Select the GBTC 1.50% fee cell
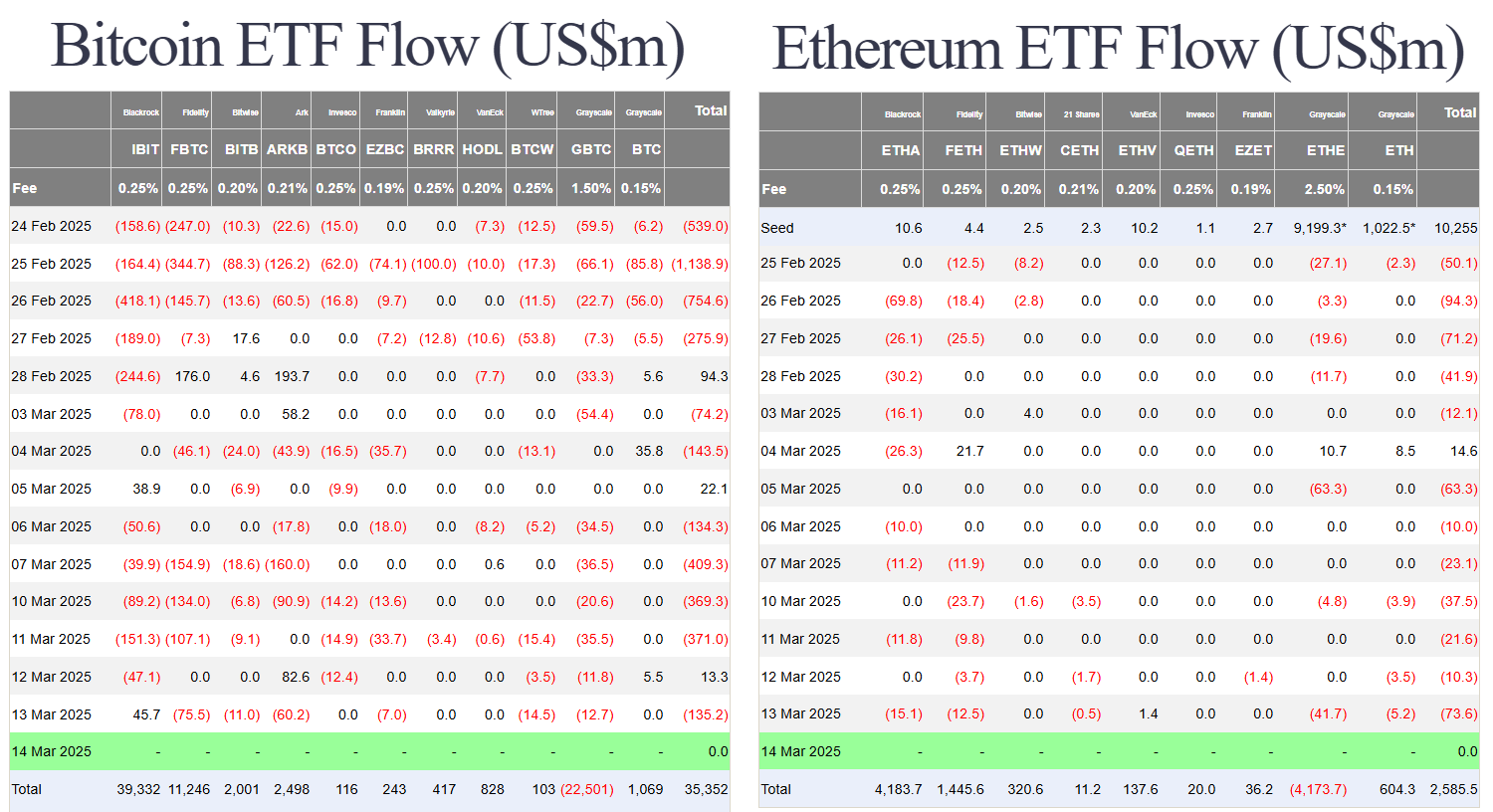1493x812 pixels. point(591,188)
